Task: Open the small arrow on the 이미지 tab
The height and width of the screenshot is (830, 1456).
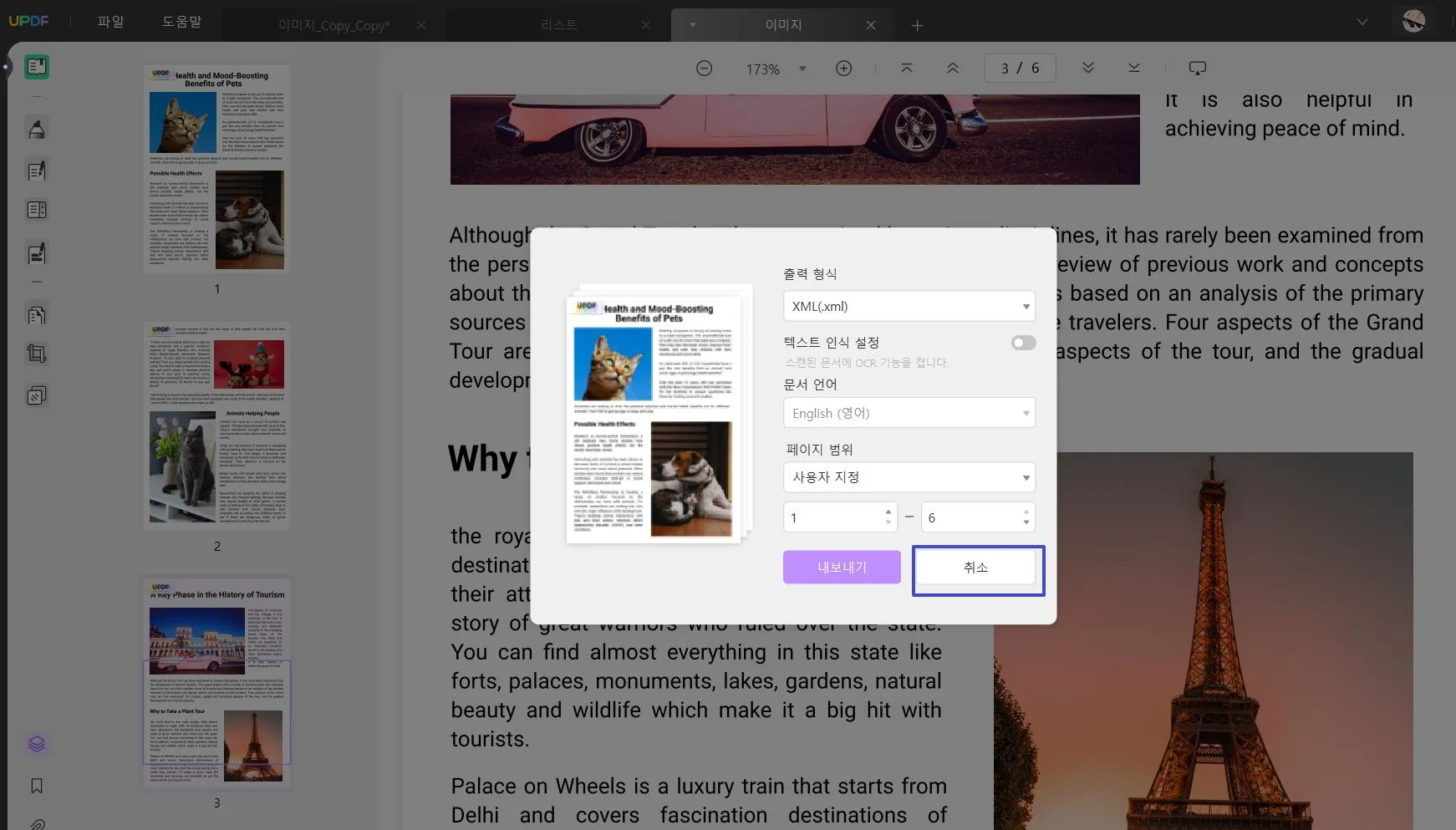Action: (x=692, y=25)
